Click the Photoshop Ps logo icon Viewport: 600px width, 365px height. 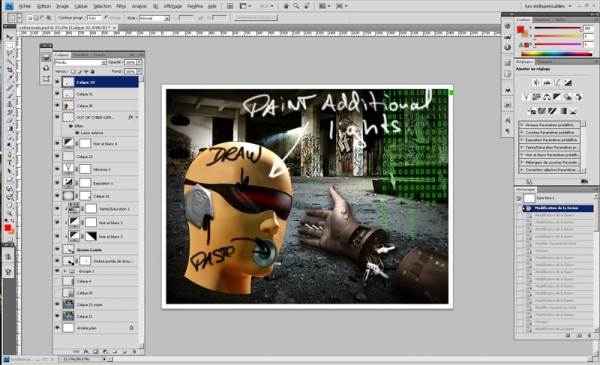[8, 6]
